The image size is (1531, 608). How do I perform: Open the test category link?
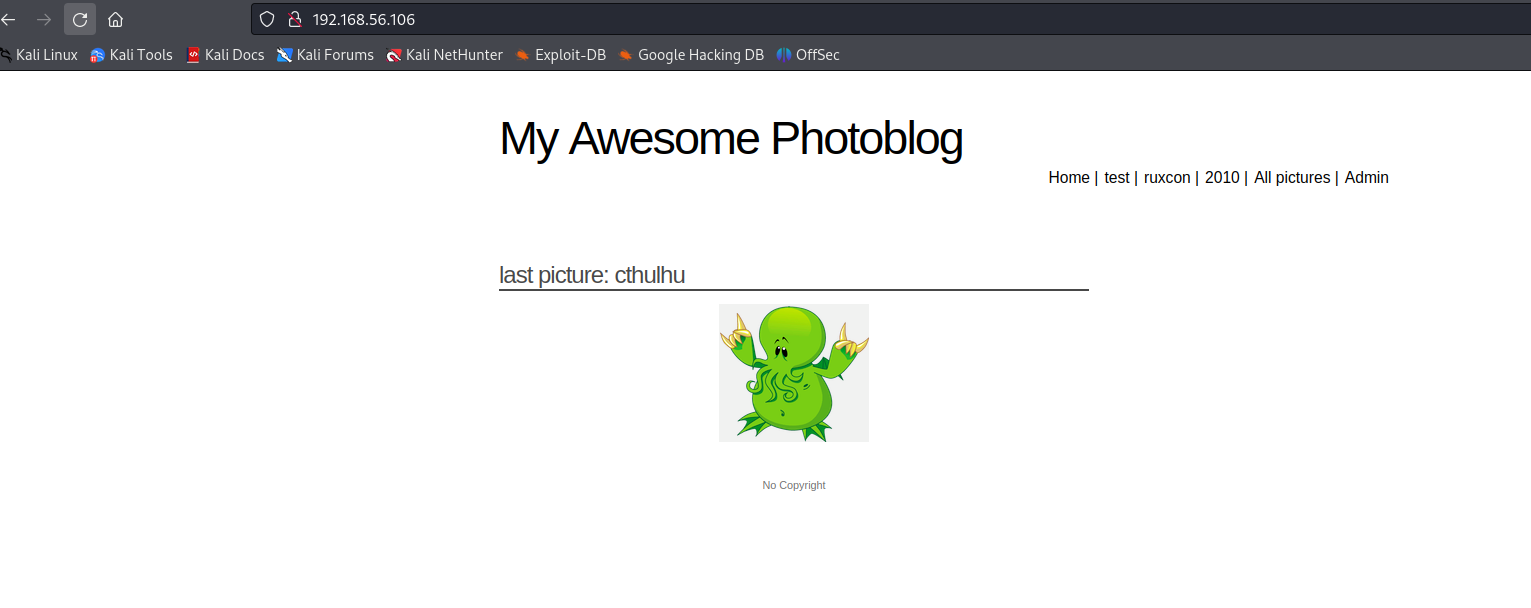pyautogui.click(x=1117, y=177)
